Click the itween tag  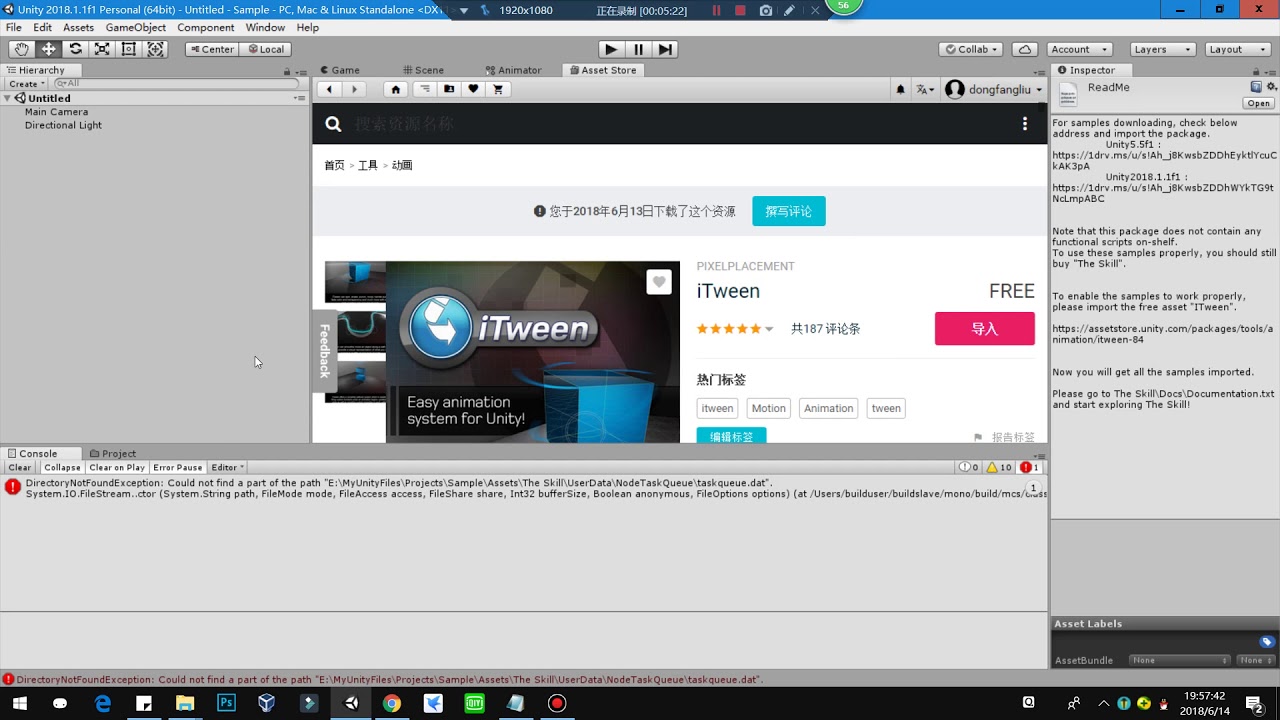[x=717, y=408]
